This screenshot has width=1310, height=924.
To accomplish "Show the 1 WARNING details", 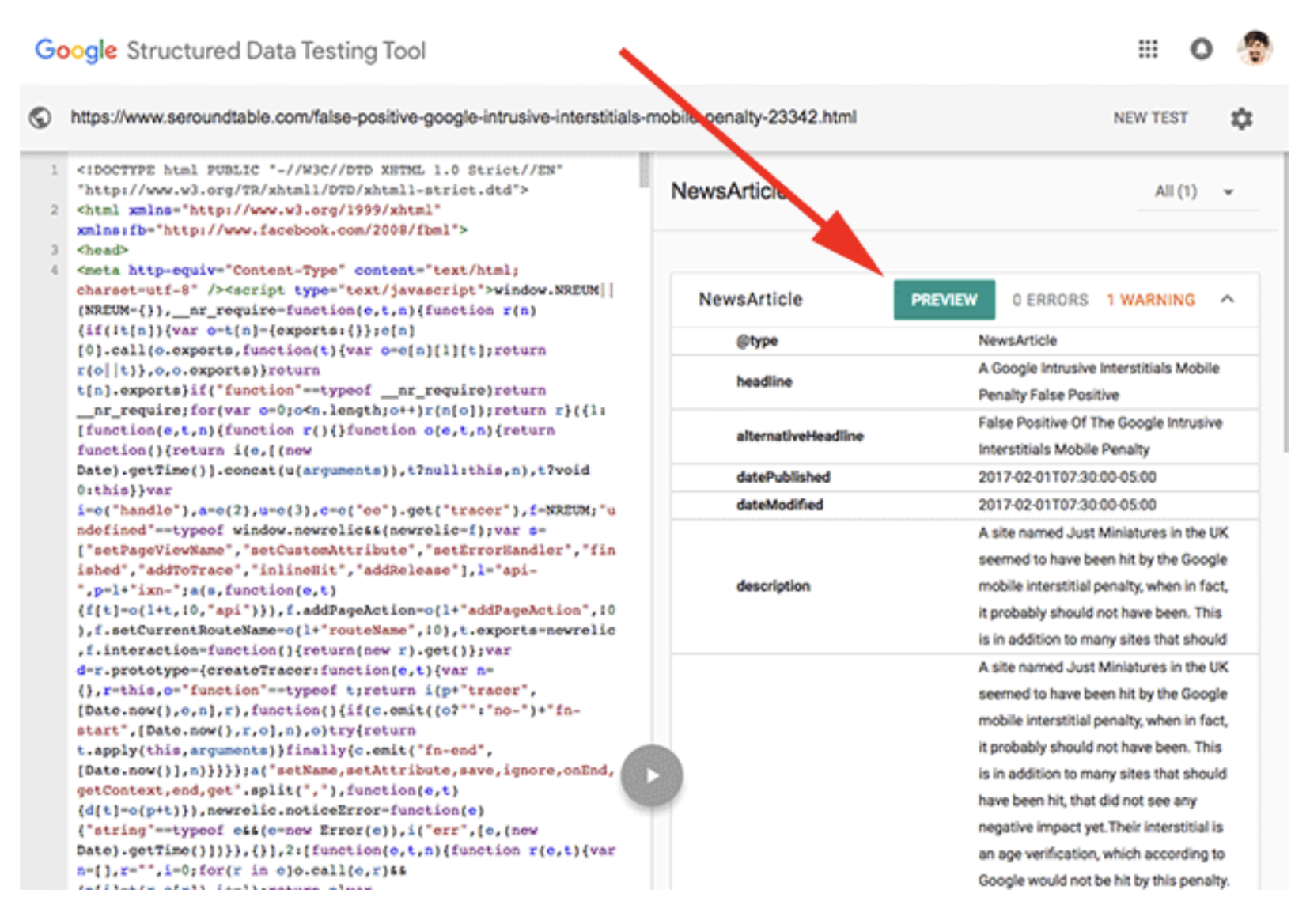I will 1150,300.
